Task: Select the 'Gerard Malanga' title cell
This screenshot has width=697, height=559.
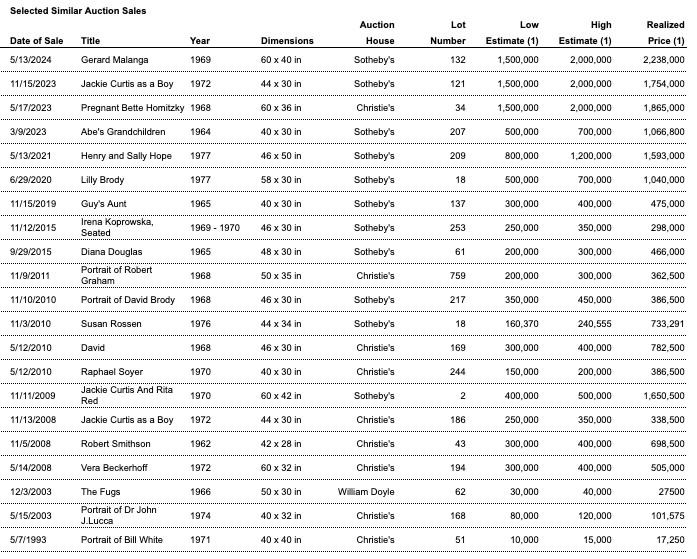Action: (x=115, y=60)
